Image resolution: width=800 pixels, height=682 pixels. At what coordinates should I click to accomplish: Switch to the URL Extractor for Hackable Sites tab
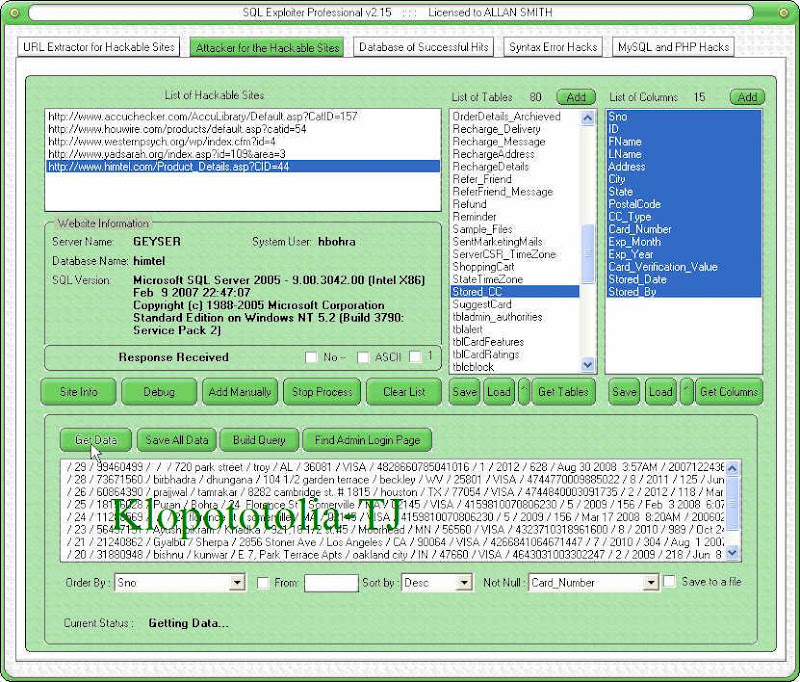pyautogui.click(x=99, y=47)
